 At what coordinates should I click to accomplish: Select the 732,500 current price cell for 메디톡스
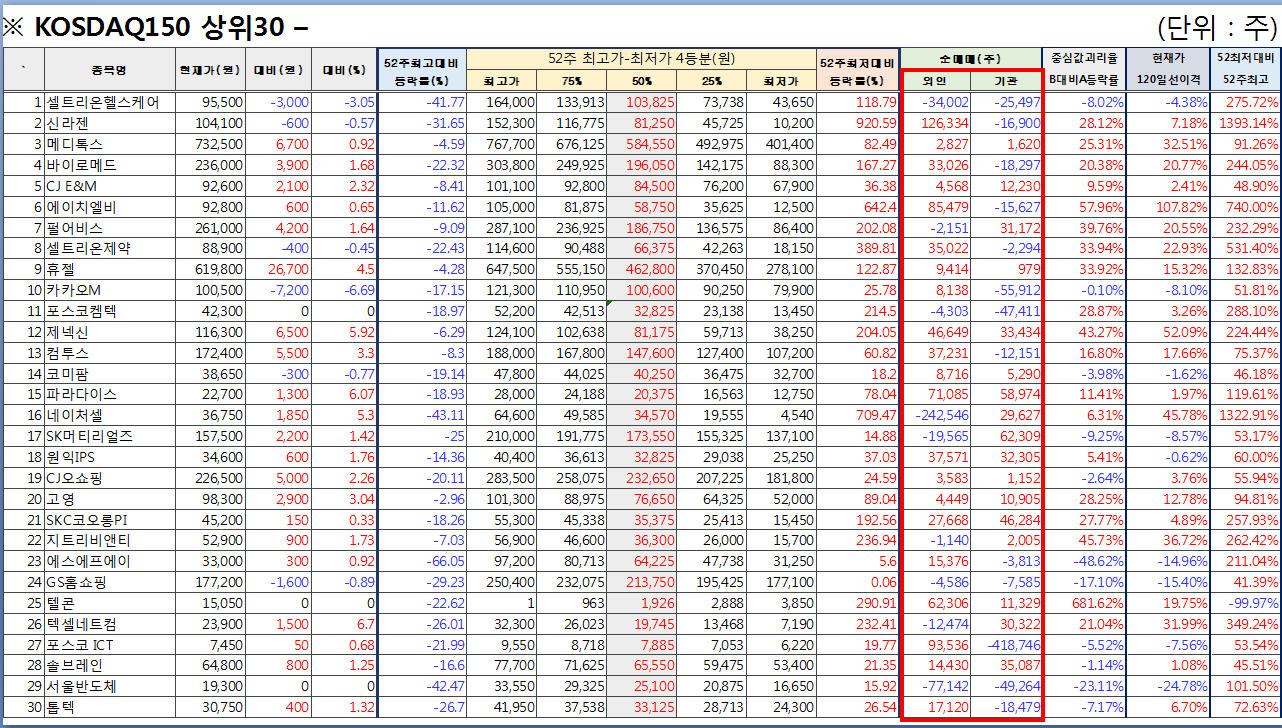coord(211,144)
